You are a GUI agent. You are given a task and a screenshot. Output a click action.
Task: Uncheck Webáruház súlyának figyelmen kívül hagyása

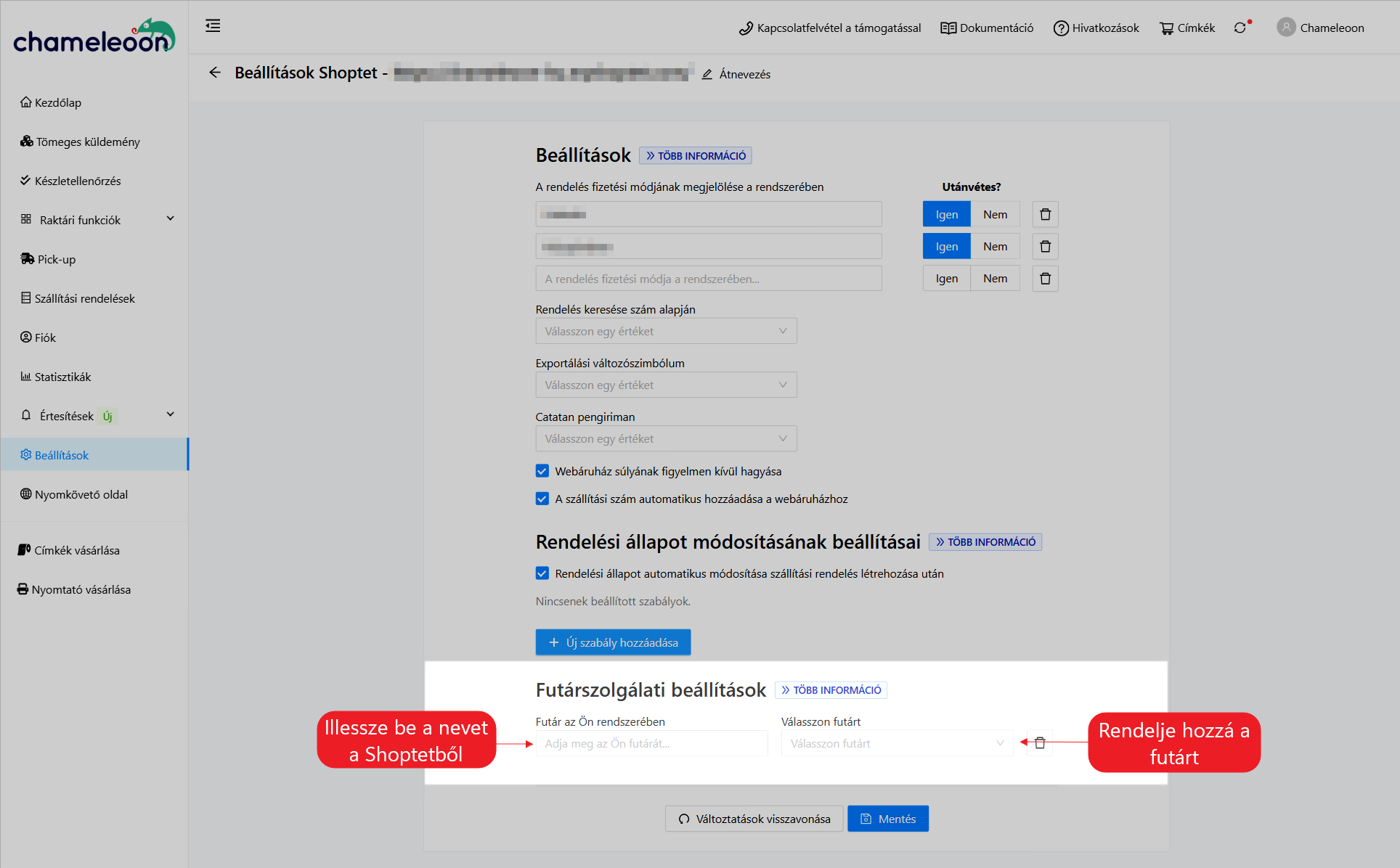pyautogui.click(x=542, y=471)
